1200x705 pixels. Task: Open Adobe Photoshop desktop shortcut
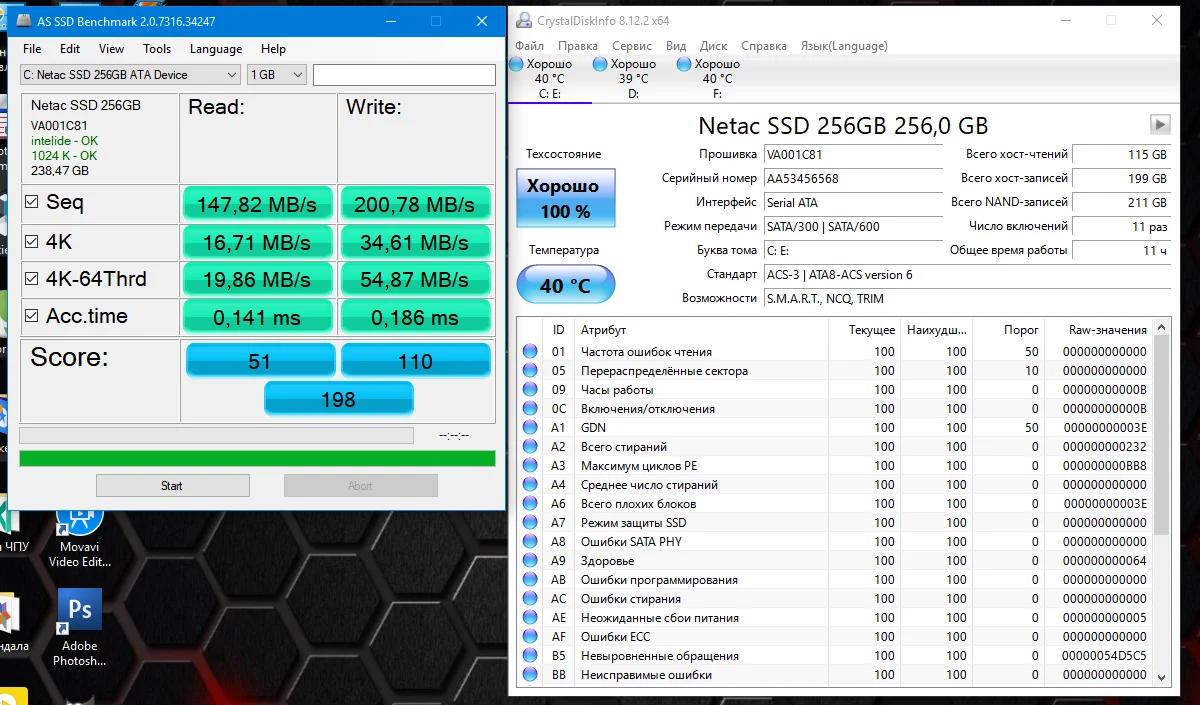coord(79,628)
